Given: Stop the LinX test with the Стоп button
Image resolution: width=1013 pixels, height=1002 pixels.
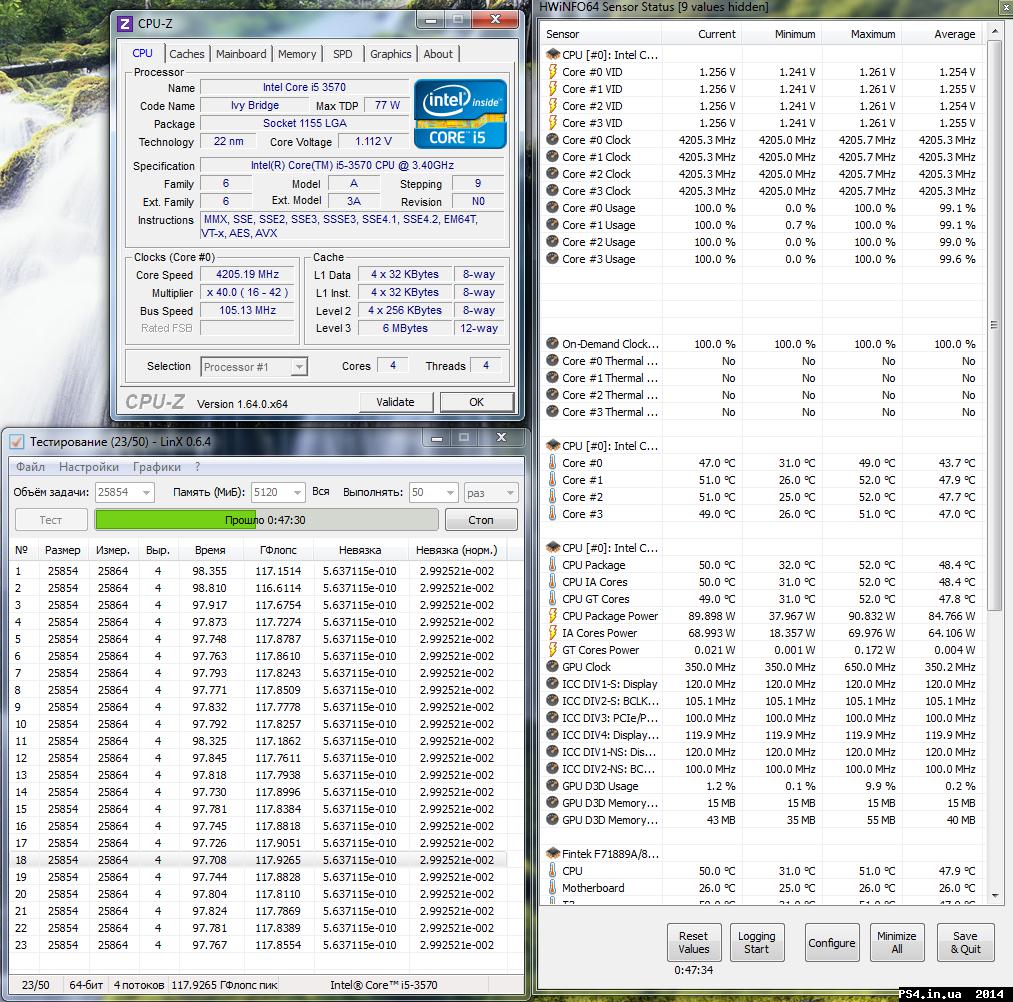Looking at the screenshot, I should click(481, 520).
